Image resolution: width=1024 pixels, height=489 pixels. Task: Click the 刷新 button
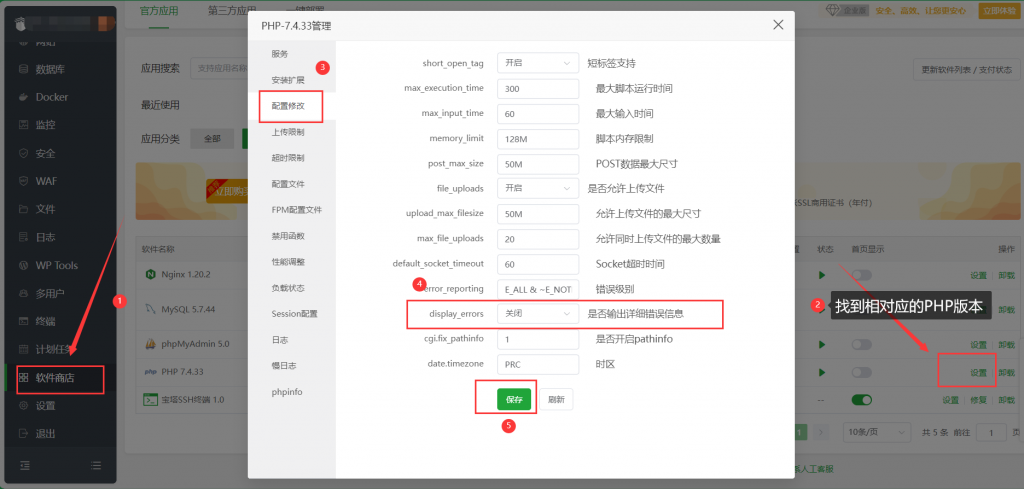556,400
